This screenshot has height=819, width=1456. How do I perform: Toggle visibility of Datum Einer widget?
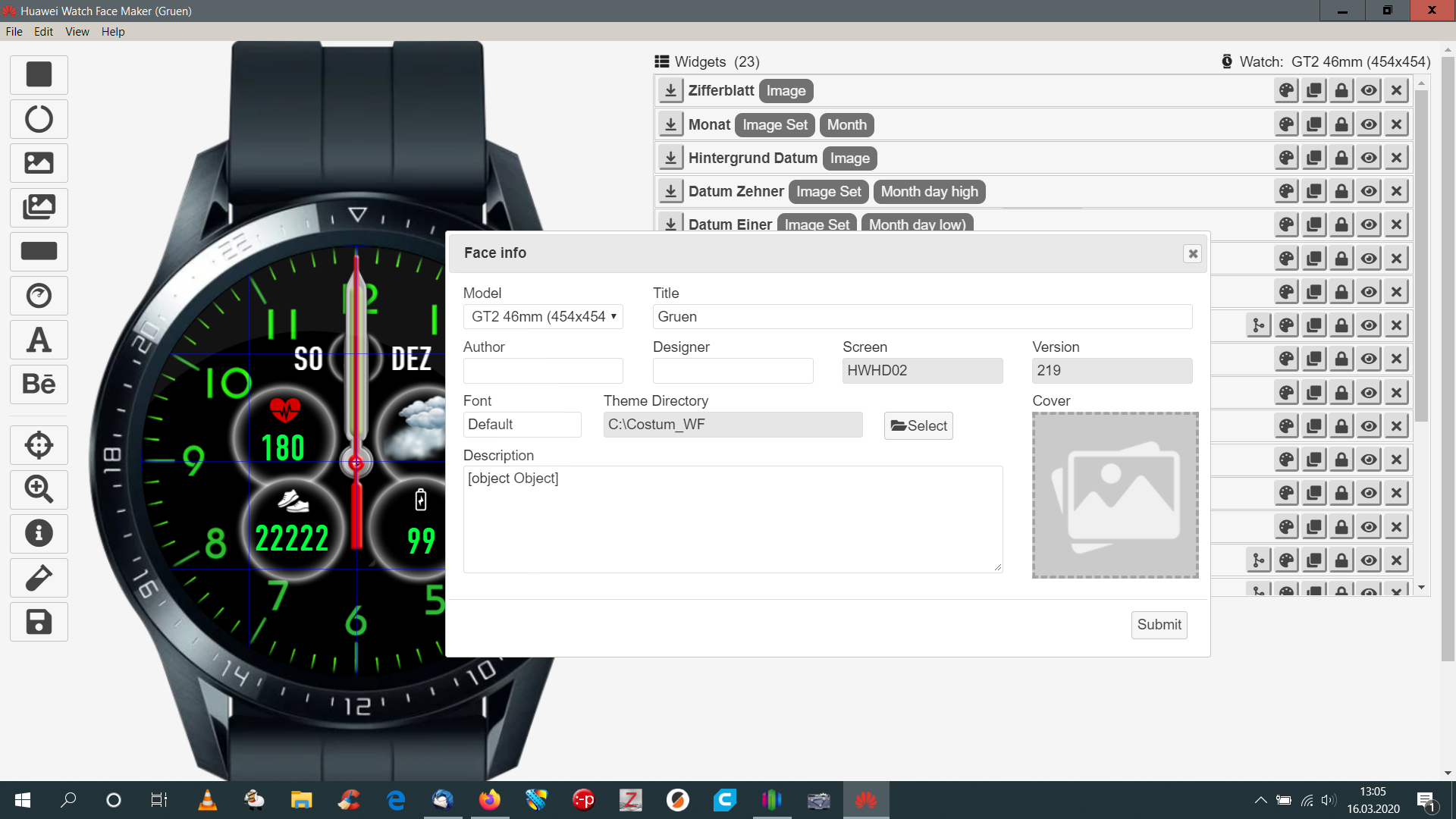pos(1369,224)
